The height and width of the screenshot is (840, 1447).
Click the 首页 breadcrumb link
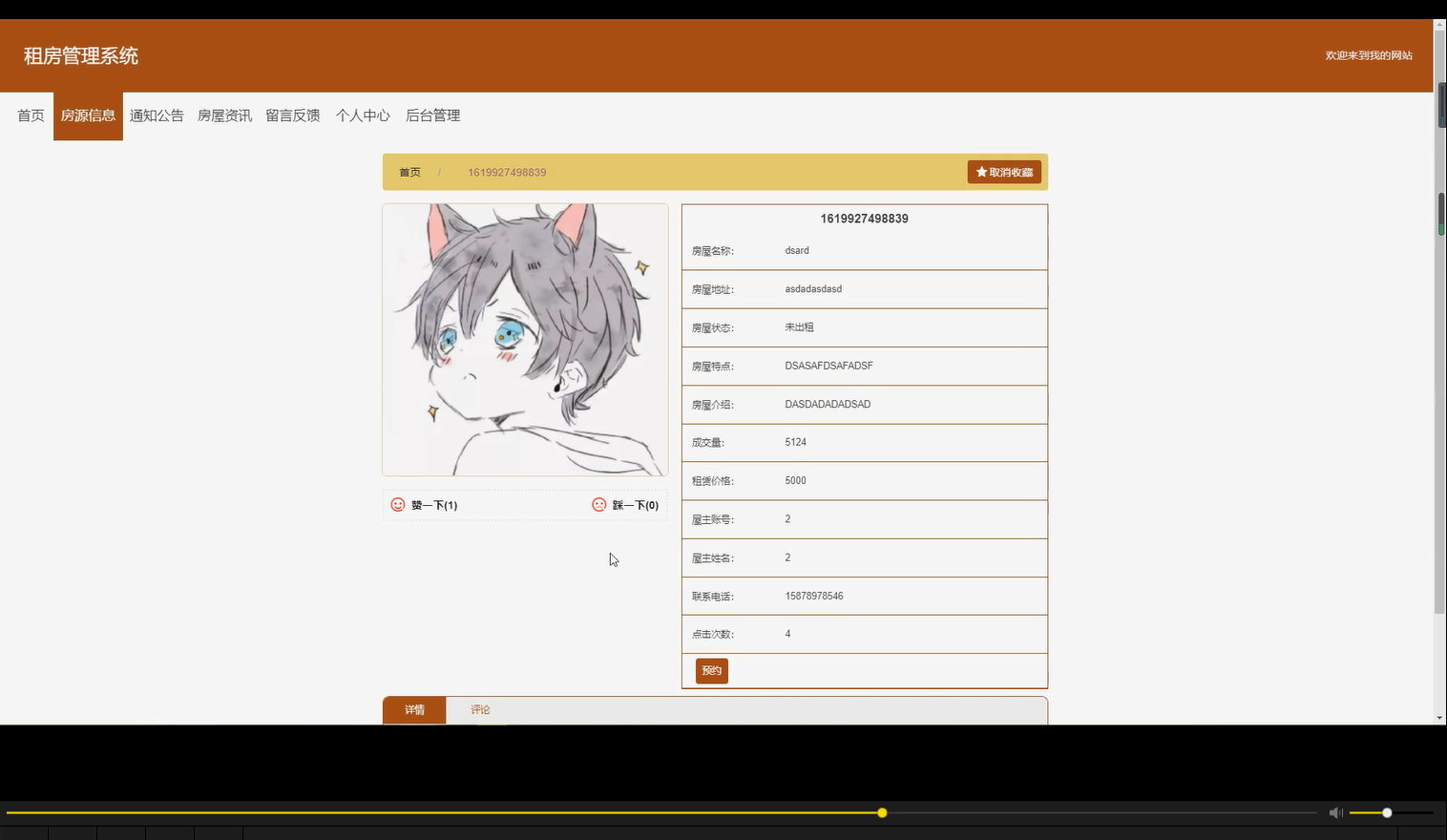coord(409,172)
